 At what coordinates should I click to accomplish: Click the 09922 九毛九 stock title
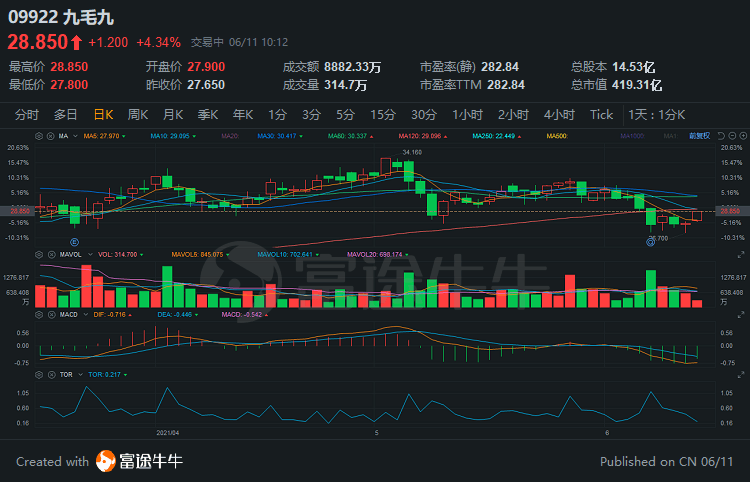[x=61, y=17]
